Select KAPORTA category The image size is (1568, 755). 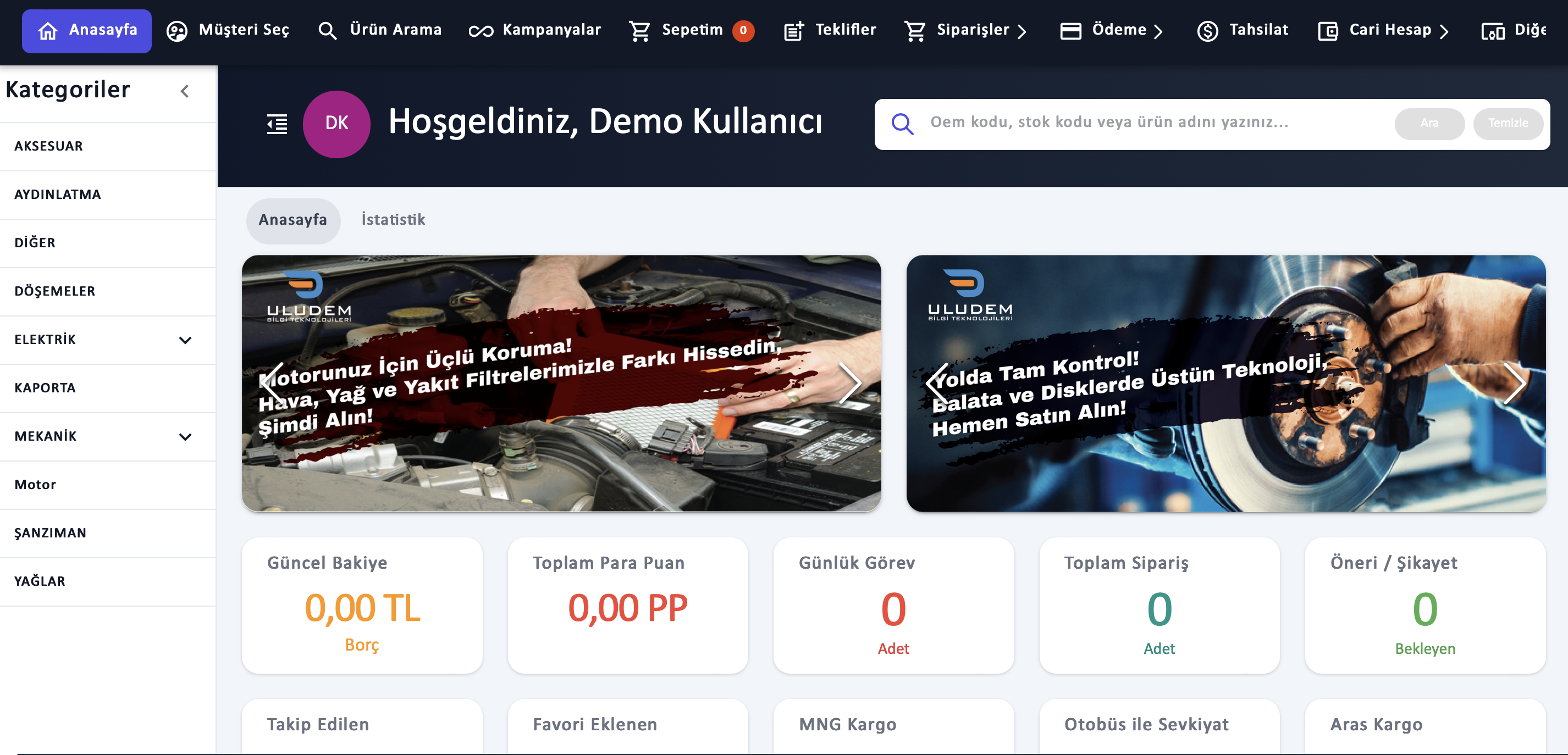108,388
